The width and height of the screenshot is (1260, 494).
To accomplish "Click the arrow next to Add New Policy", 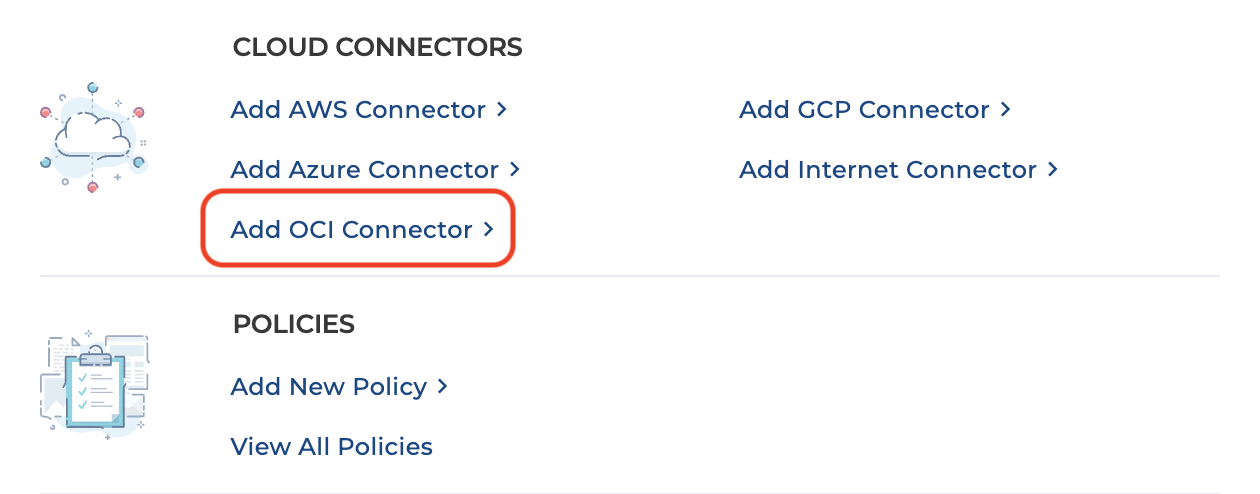I will point(443,386).
